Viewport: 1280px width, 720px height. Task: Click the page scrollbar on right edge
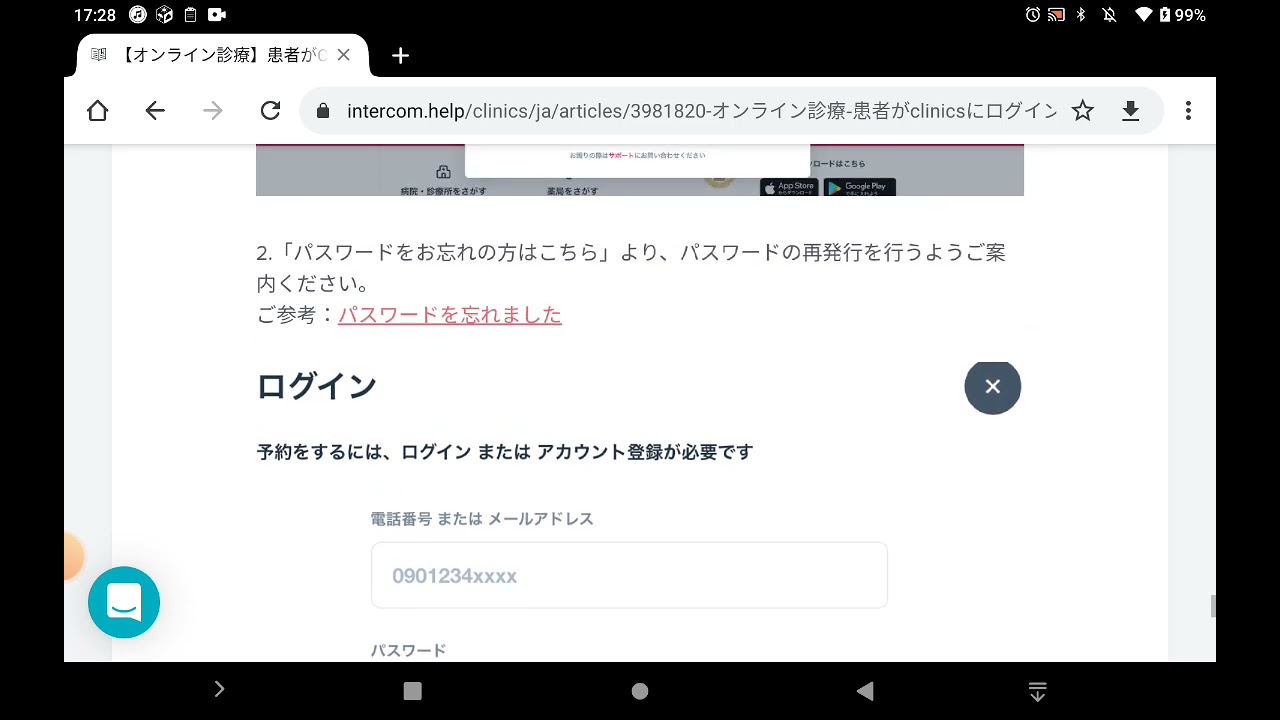coord(1213,606)
